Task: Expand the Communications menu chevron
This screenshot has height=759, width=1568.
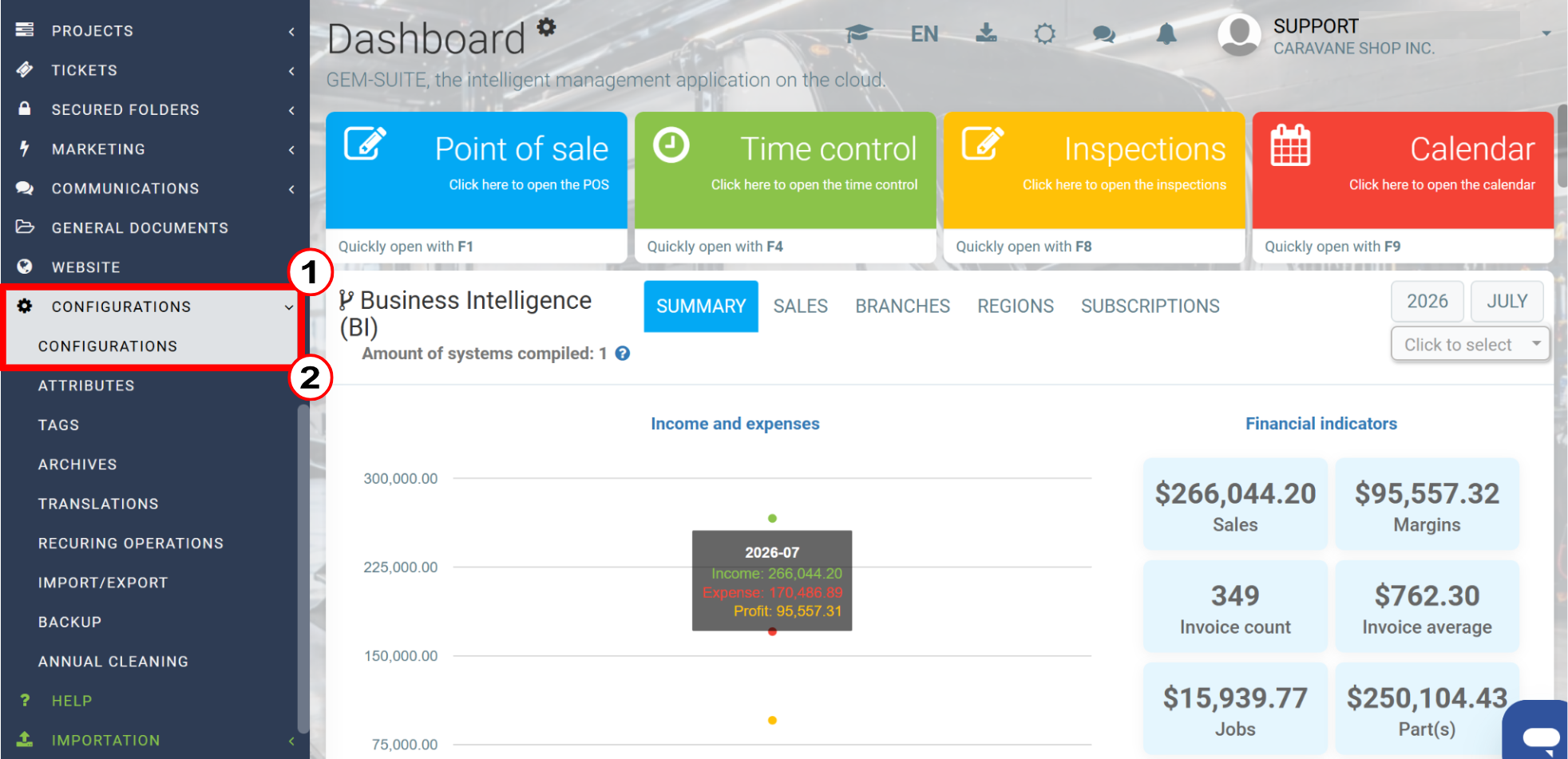Action: 291,188
